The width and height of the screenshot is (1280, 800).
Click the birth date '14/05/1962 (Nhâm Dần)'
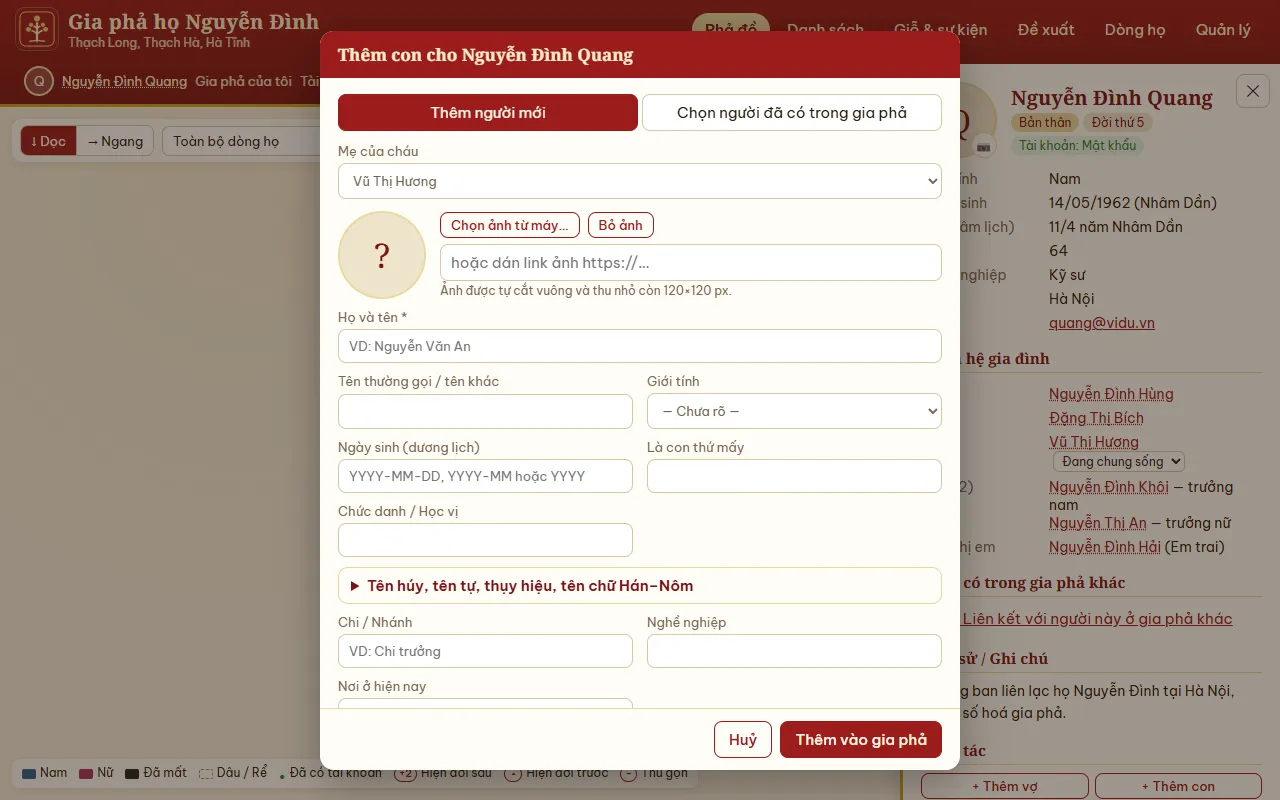point(1133,203)
